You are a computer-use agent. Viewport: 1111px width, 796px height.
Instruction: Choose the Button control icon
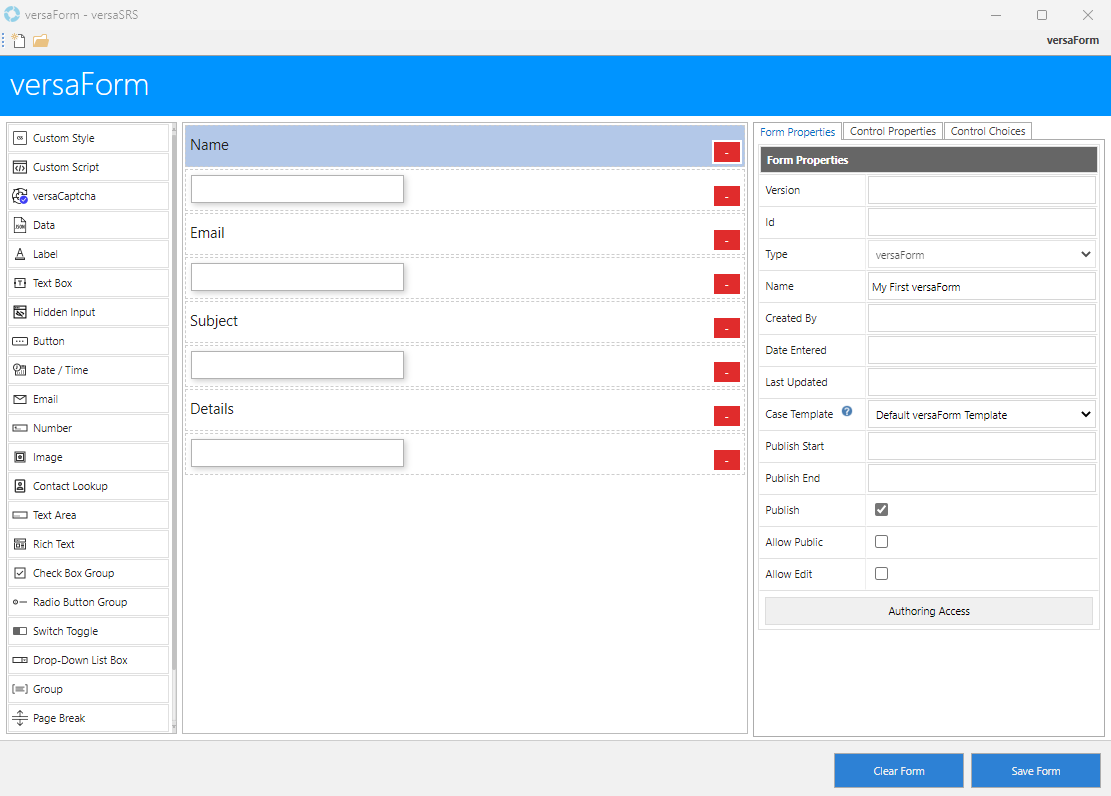(20, 341)
